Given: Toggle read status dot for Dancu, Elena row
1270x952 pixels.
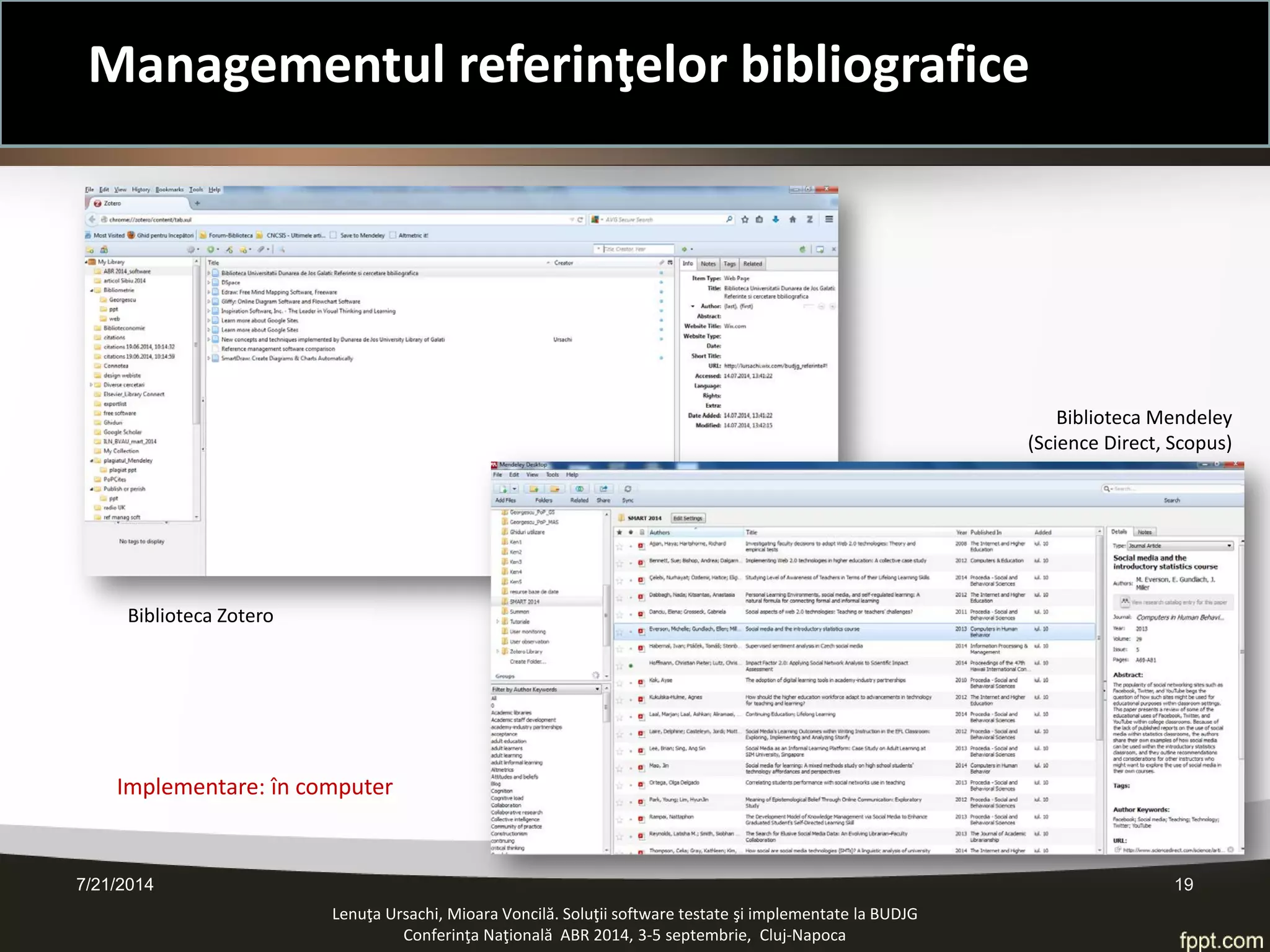Looking at the screenshot, I should (631, 614).
